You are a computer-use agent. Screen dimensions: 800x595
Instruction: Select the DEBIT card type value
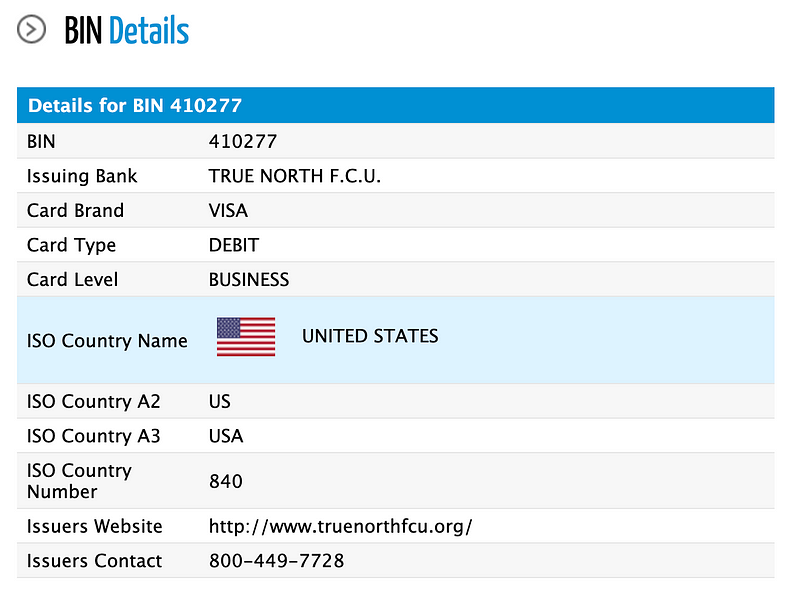pos(234,245)
